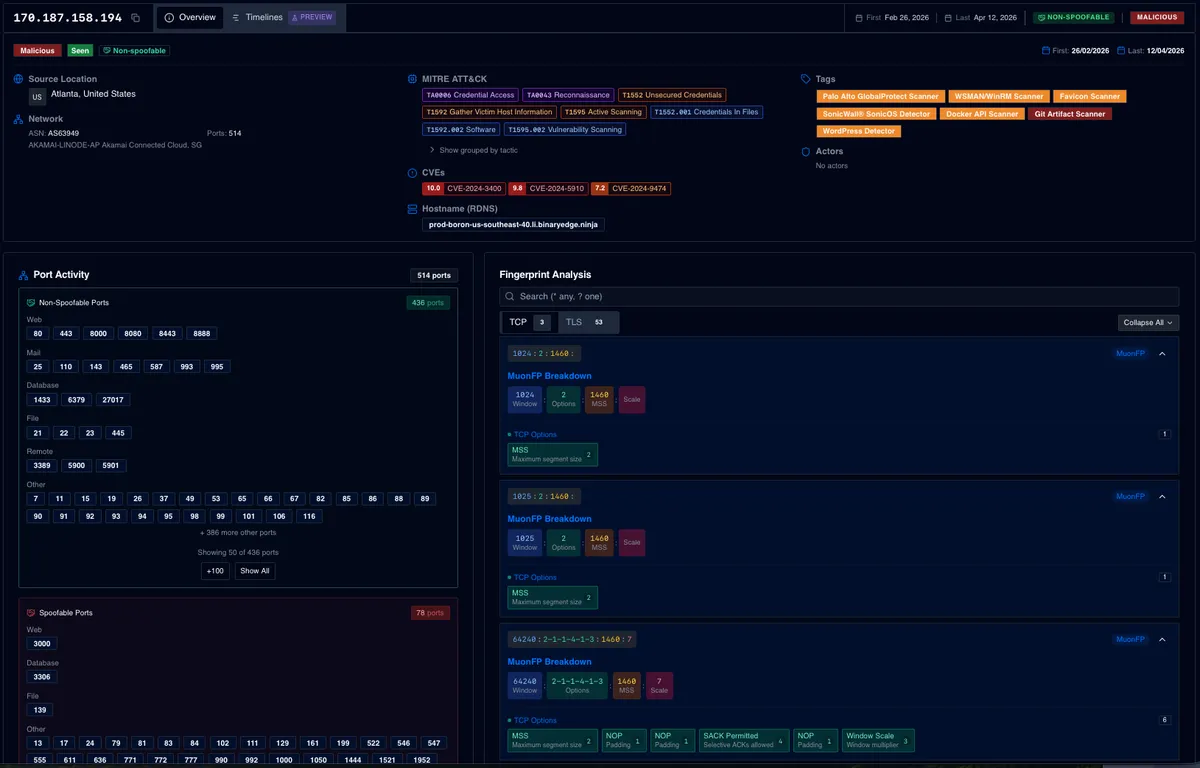Click the globe icon next to Source Location
This screenshot has width=1200, height=768.
pos(16,78)
